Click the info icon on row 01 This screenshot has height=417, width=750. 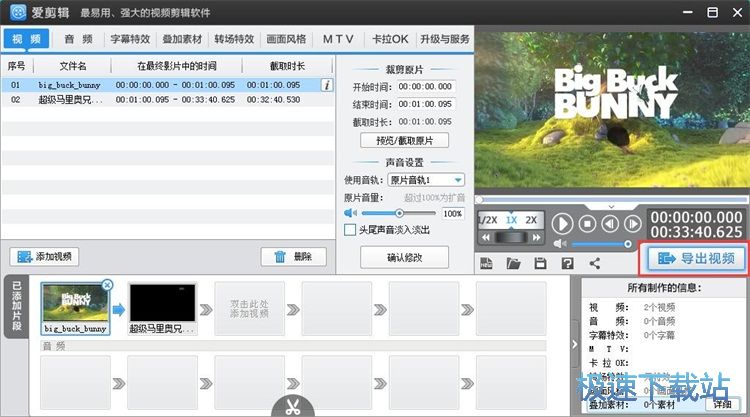pos(327,85)
